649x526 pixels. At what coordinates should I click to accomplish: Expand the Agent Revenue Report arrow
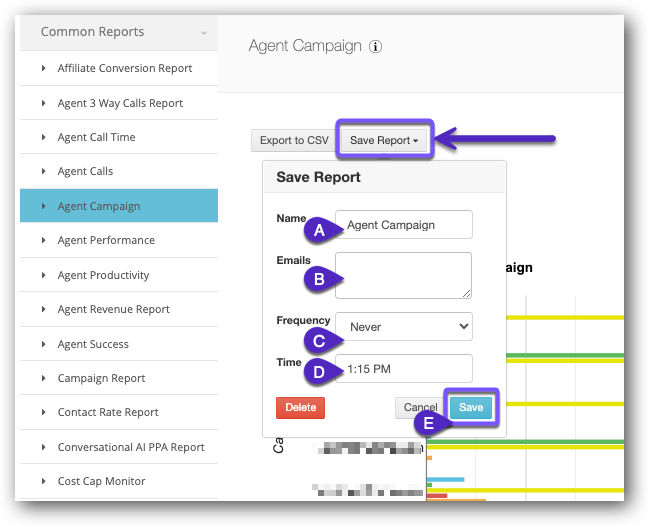43,309
